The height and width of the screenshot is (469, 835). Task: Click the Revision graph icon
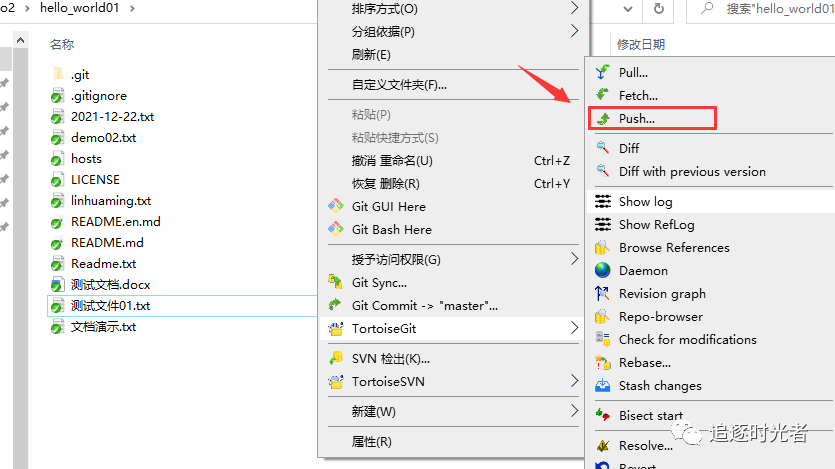pos(603,293)
